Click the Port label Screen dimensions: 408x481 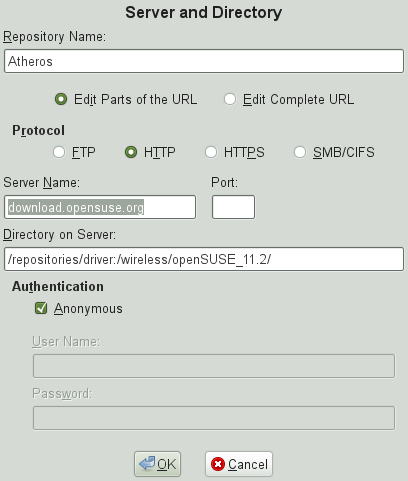coord(225,183)
